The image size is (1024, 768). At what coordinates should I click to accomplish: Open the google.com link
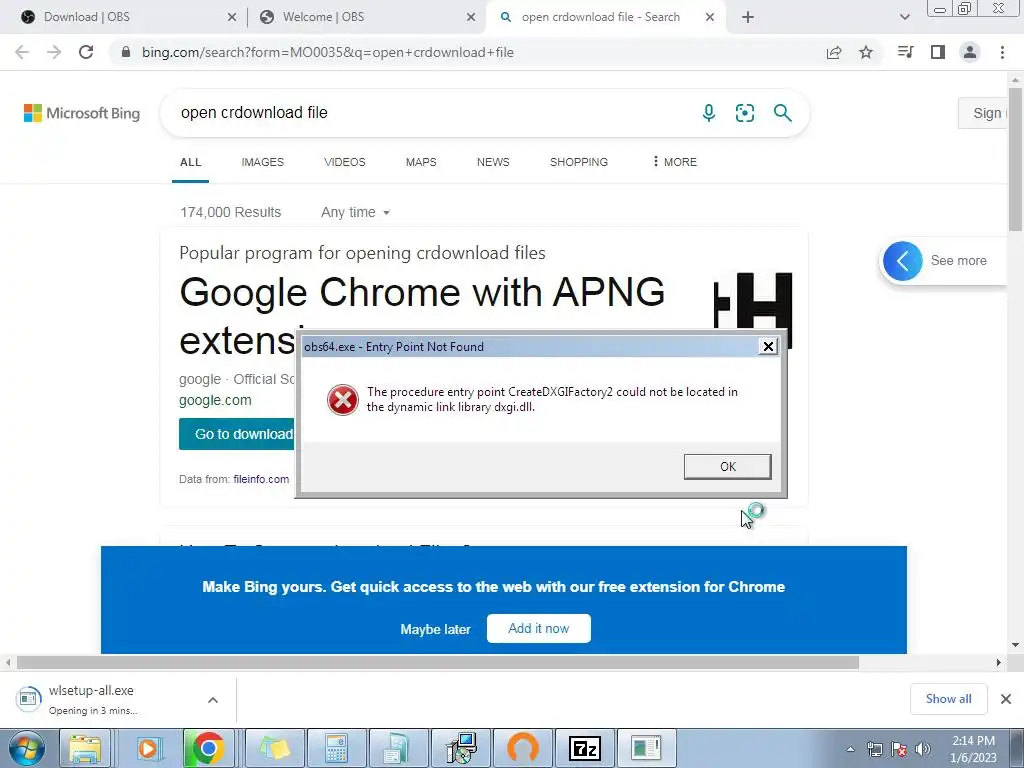(215, 400)
